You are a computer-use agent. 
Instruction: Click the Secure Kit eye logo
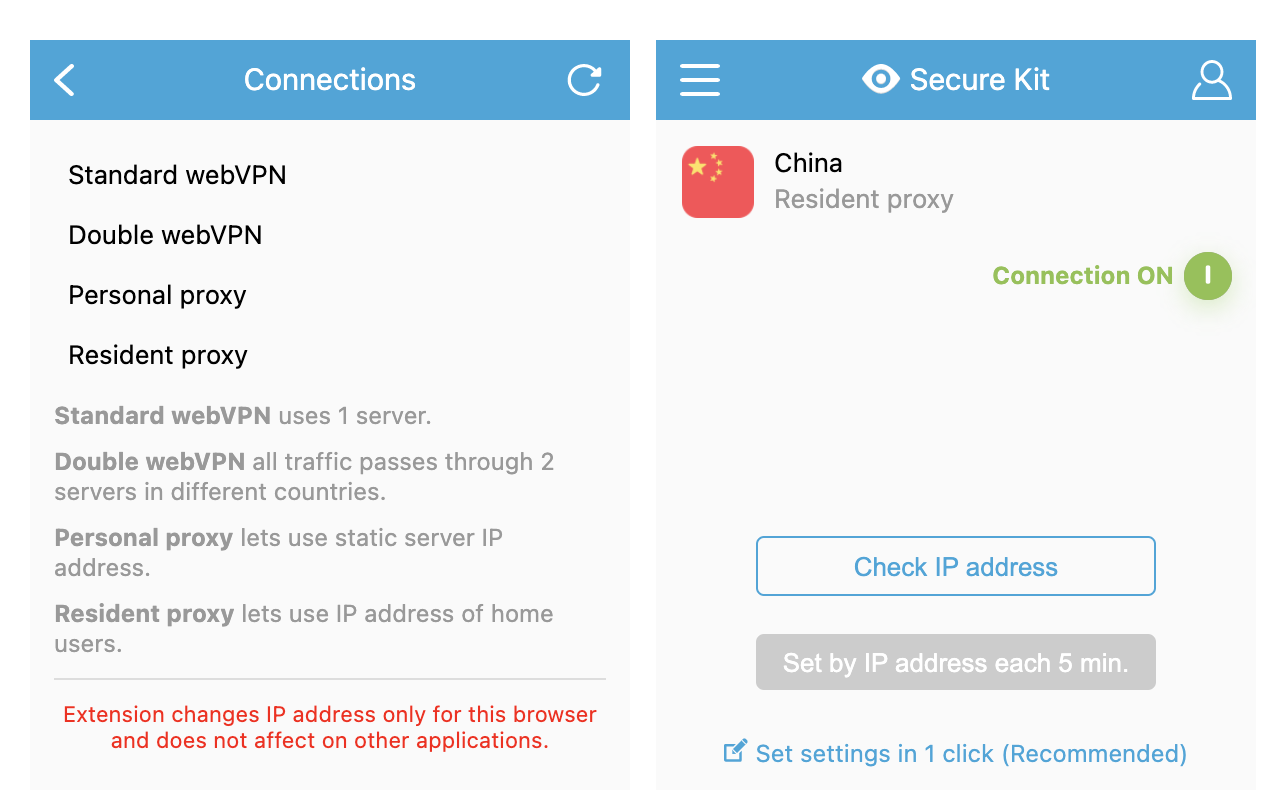[881, 79]
